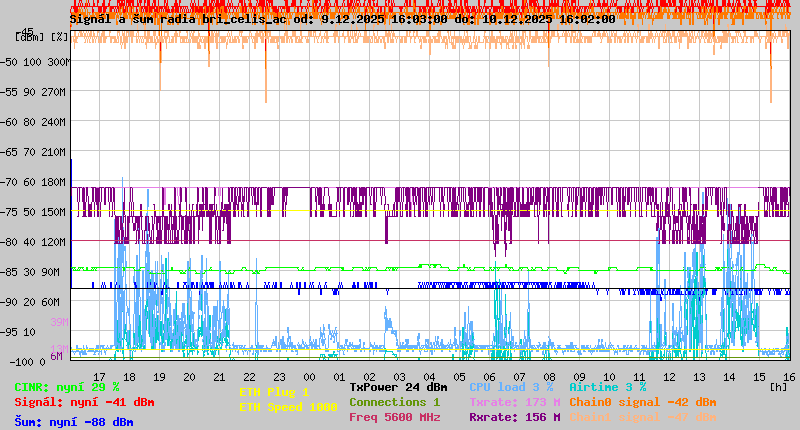
Task: Click the 'Chain1 signal -47 dBm' legend label
Action: (643, 417)
